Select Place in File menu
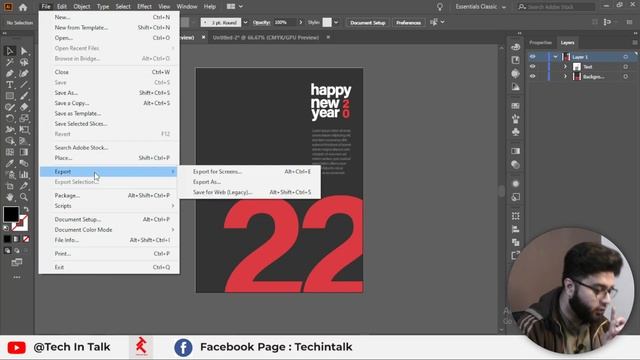Image resolution: width=640 pixels, height=360 pixels. [x=109, y=158]
